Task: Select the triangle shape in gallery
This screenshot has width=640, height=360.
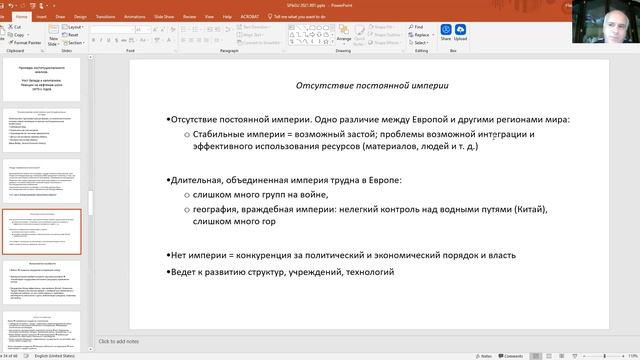Action: pos(292,35)
